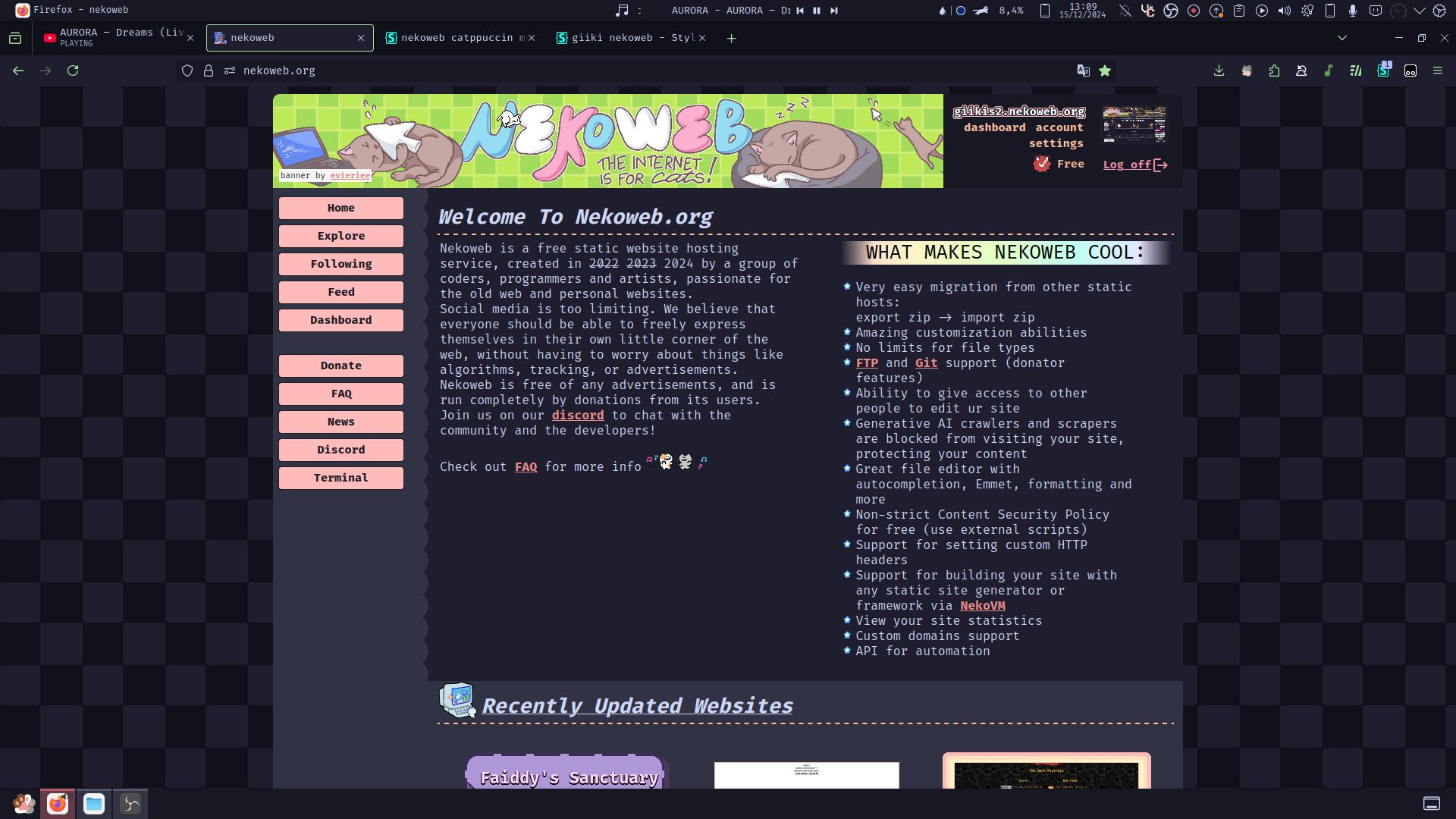Skip to the next track in the top panel
1456x819 pixels.
coord(834,11)
